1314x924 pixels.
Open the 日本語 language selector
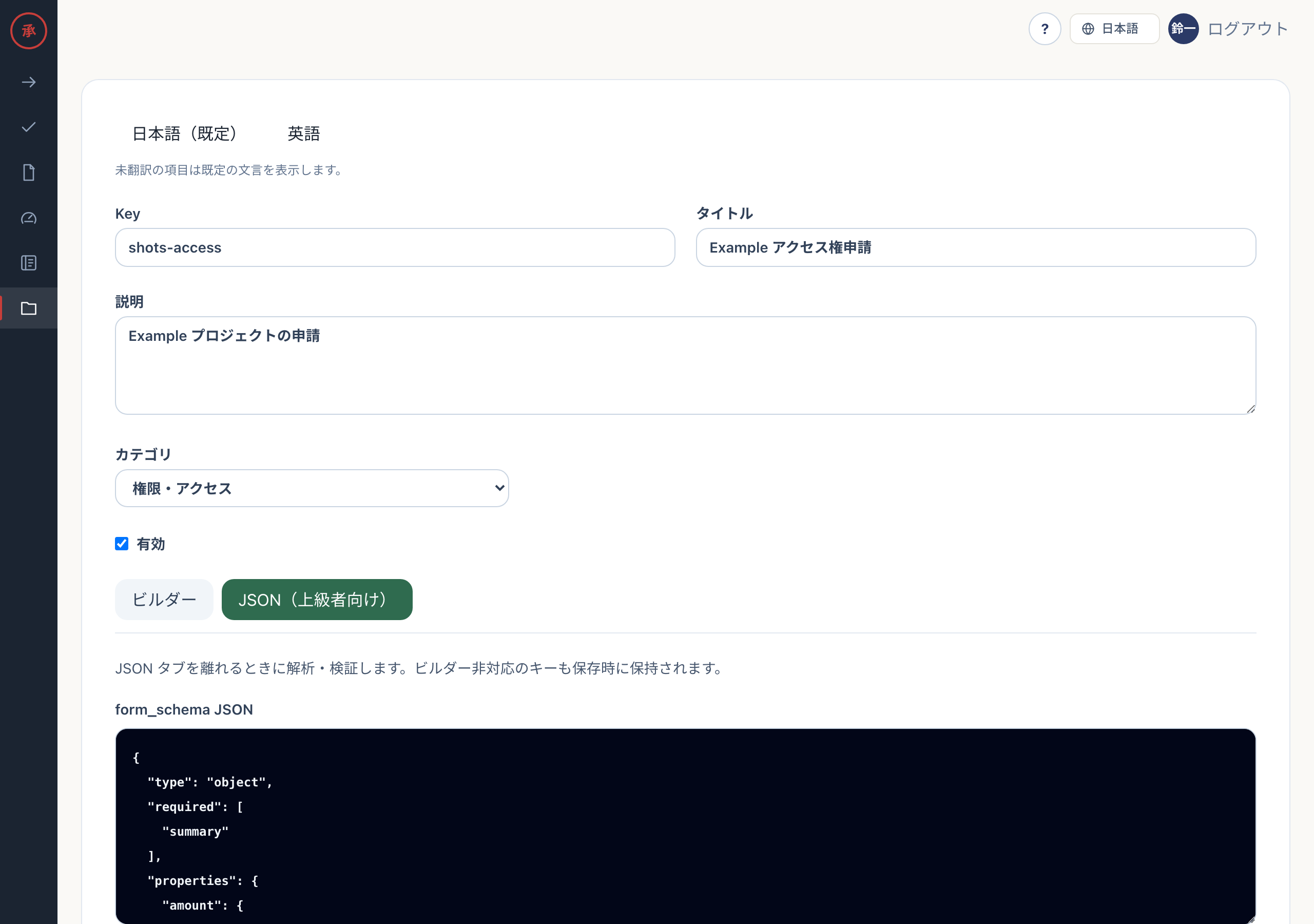click(1114, 29)
